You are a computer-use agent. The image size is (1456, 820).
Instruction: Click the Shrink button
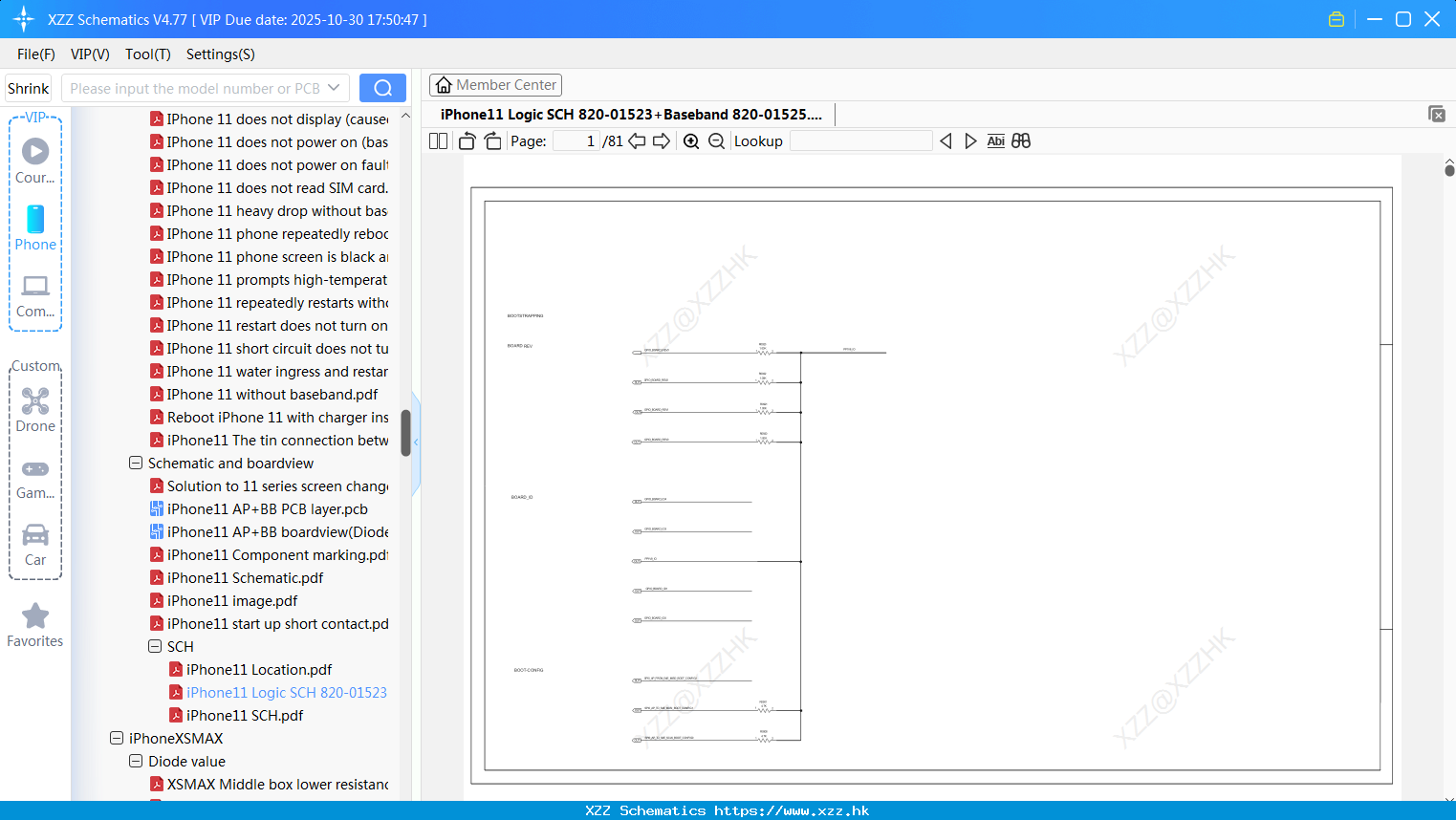pyautogui.click(x=28, y=89)
